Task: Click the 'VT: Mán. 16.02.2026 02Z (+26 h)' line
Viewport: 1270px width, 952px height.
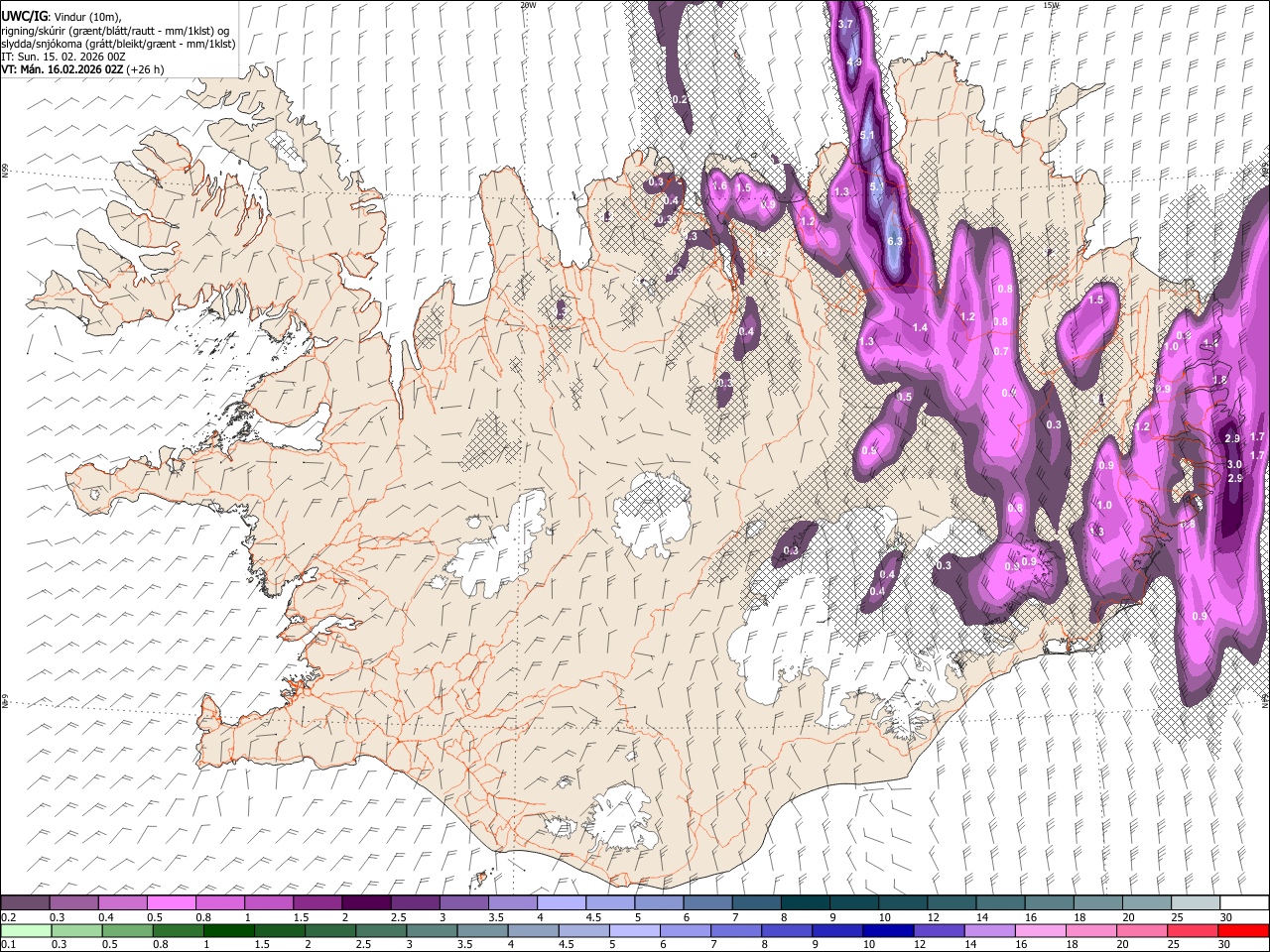Action: [x=82, y=69]
